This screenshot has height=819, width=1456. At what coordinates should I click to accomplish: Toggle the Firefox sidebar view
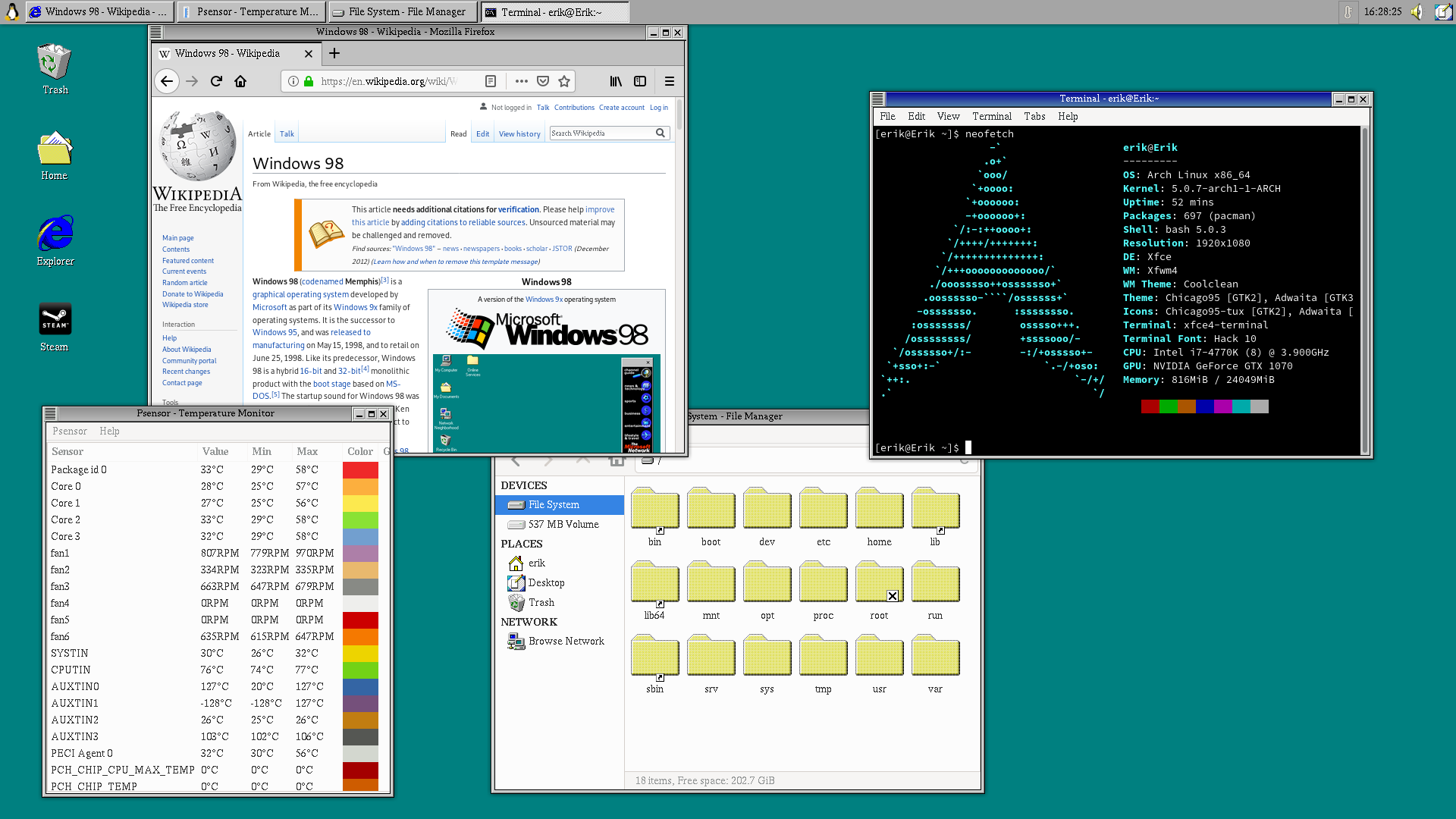pos(640,81)
